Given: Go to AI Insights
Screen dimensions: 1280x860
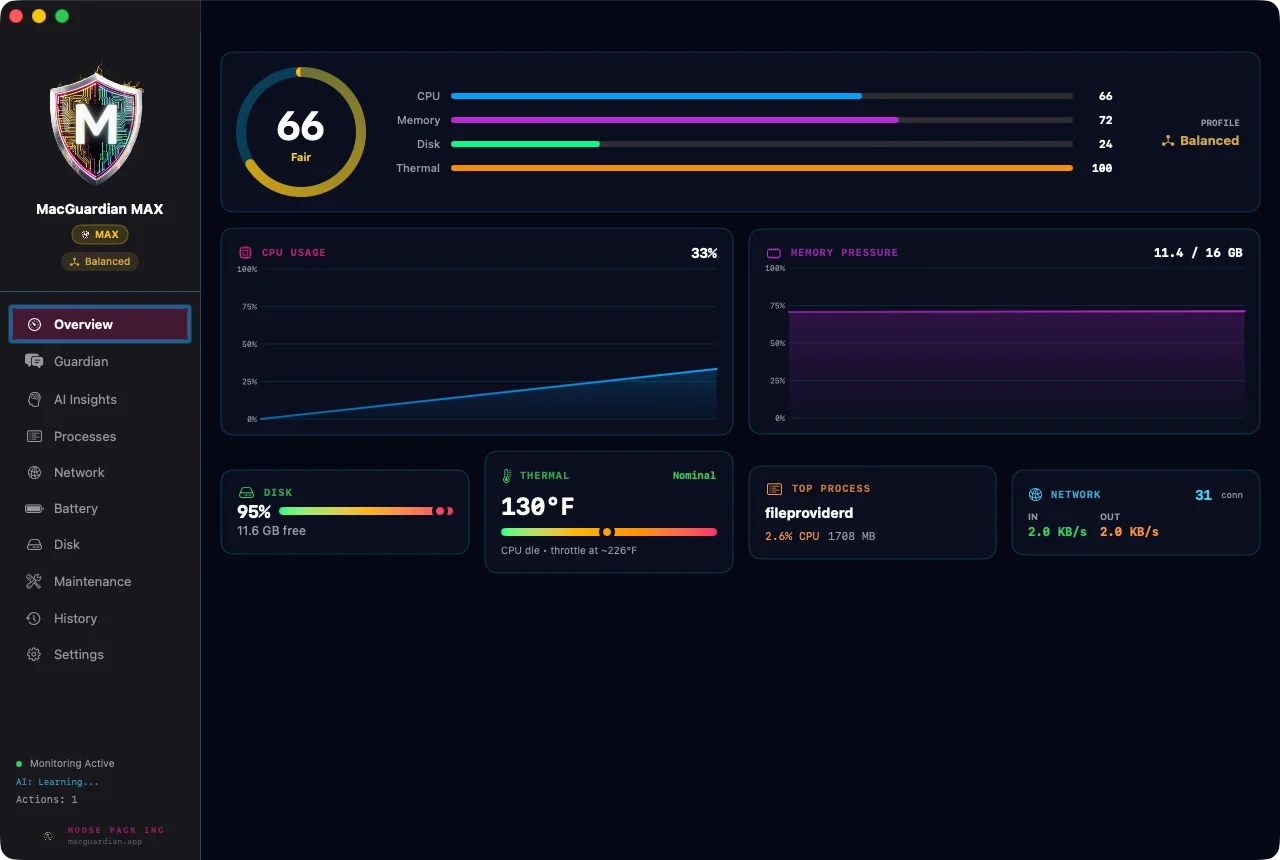Looking at the screenshot, I should tap(99, 399).
